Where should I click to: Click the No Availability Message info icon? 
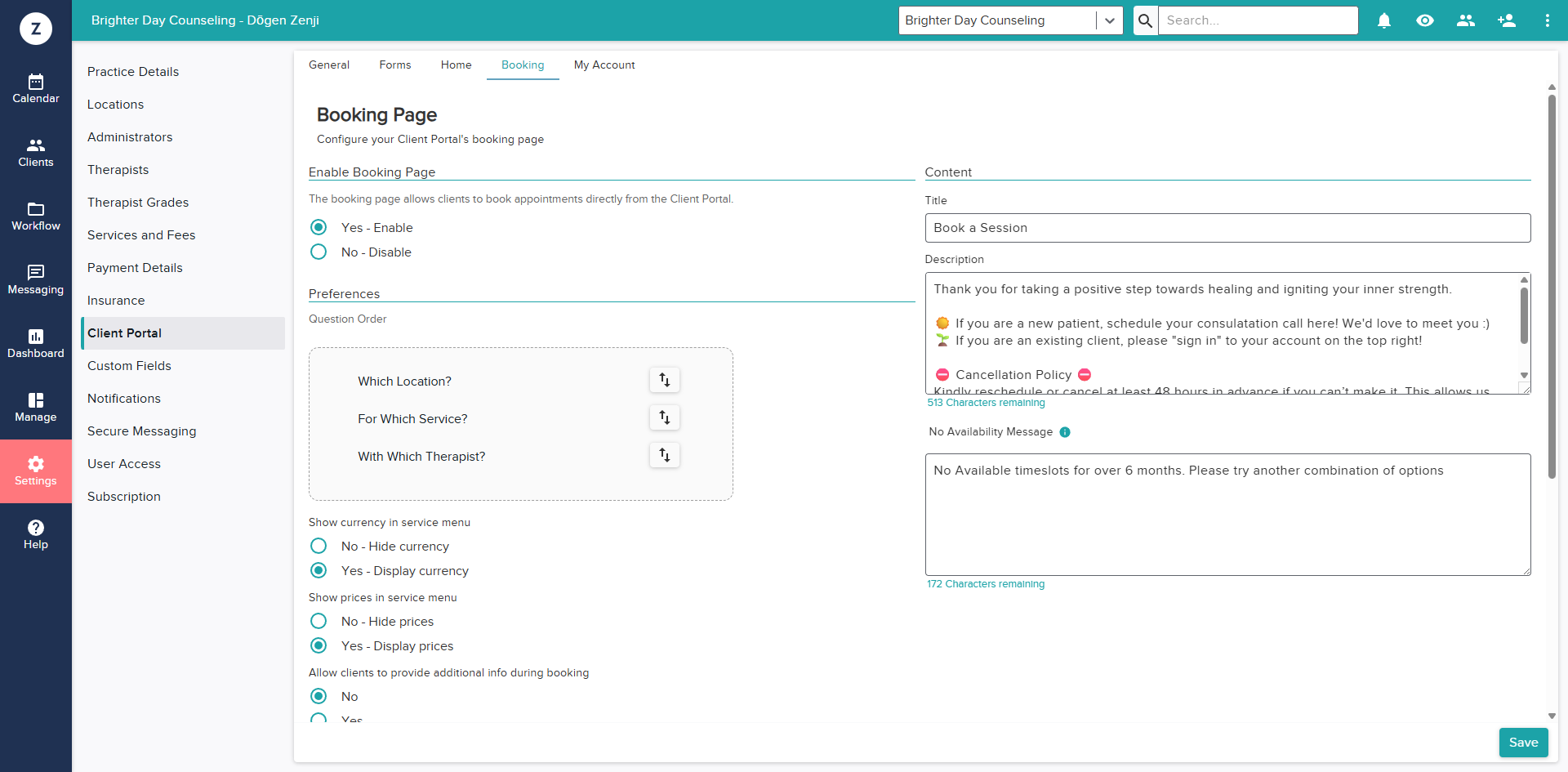[x=1065, y=432]
